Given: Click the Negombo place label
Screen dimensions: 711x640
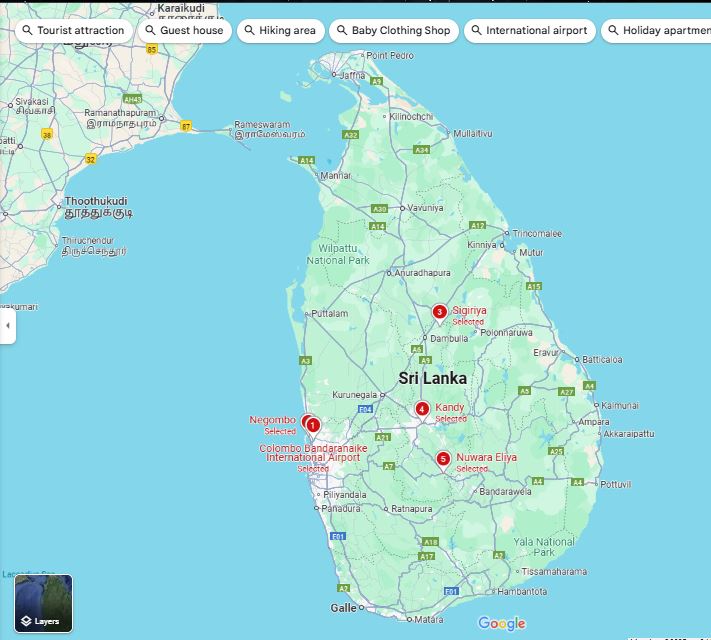Looking at the screenshot, I should (272, 420).
